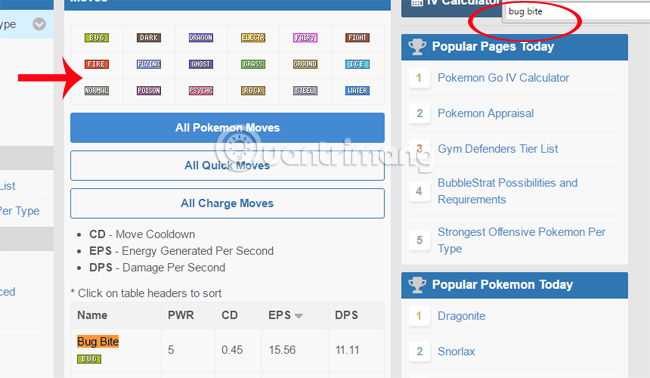Filter moves by Grass type icon
Viewport: 650px width, 378px height.
[253, 64]
